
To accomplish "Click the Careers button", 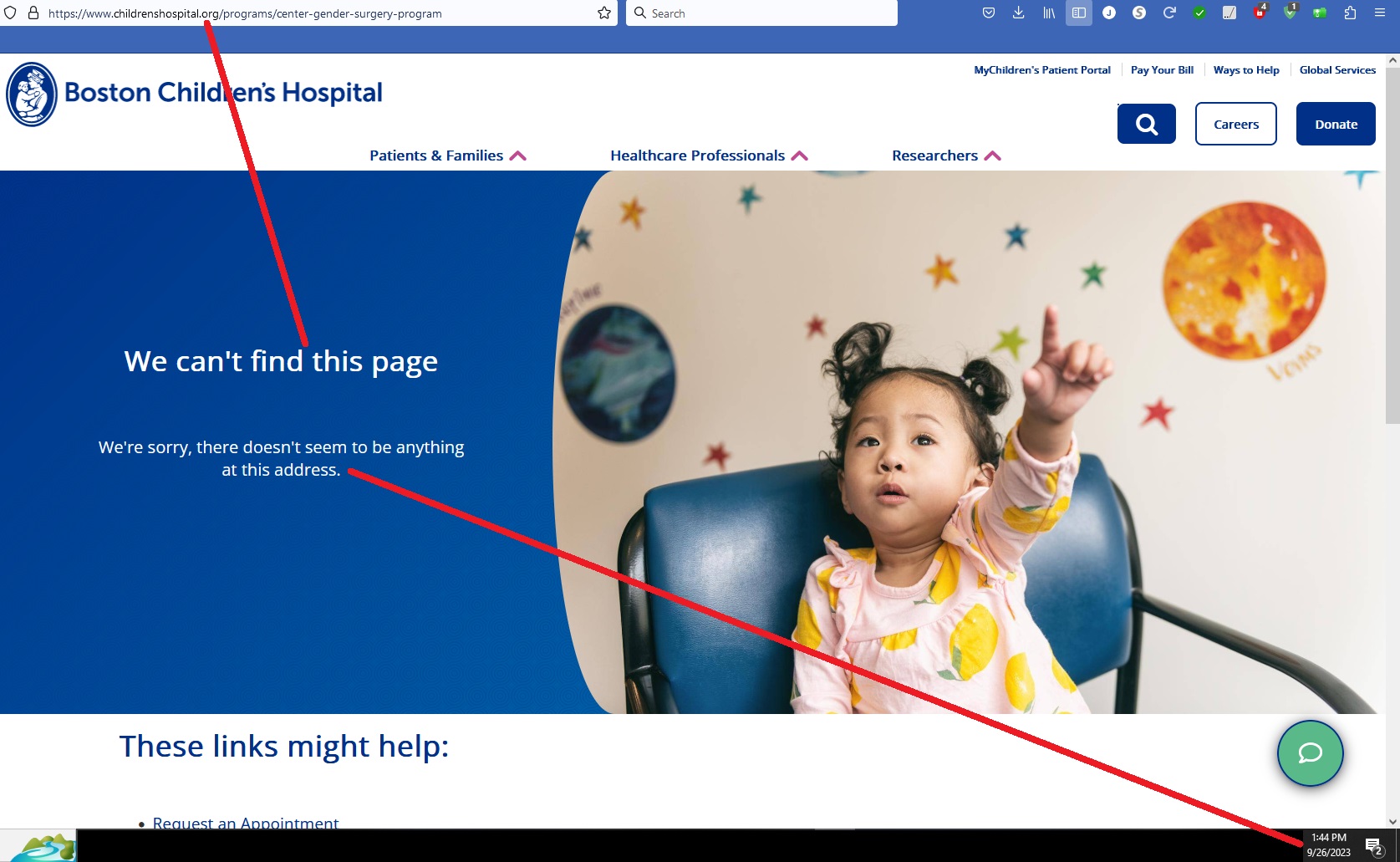I will [1235, 124].
